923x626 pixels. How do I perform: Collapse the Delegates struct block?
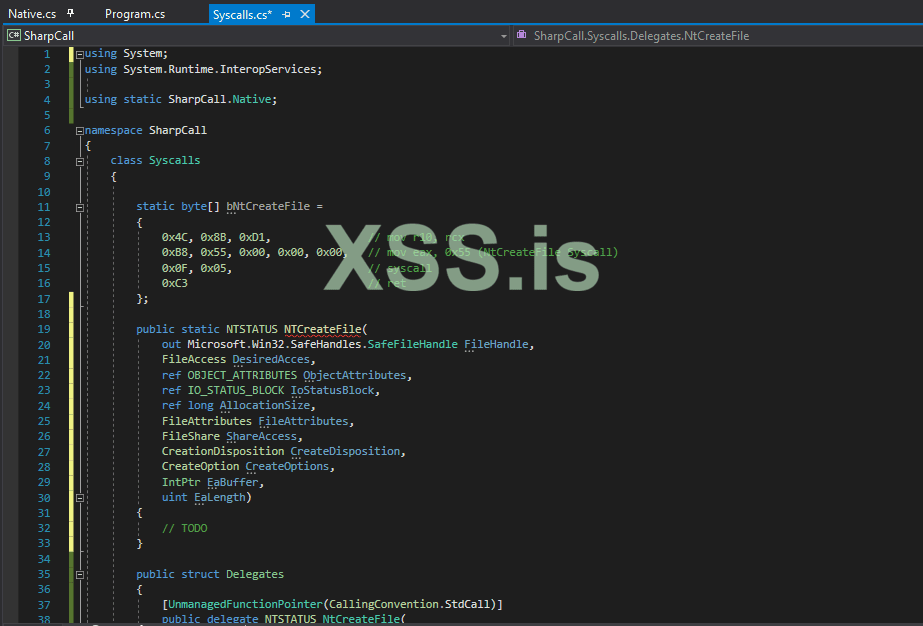[x=79, y=575]
